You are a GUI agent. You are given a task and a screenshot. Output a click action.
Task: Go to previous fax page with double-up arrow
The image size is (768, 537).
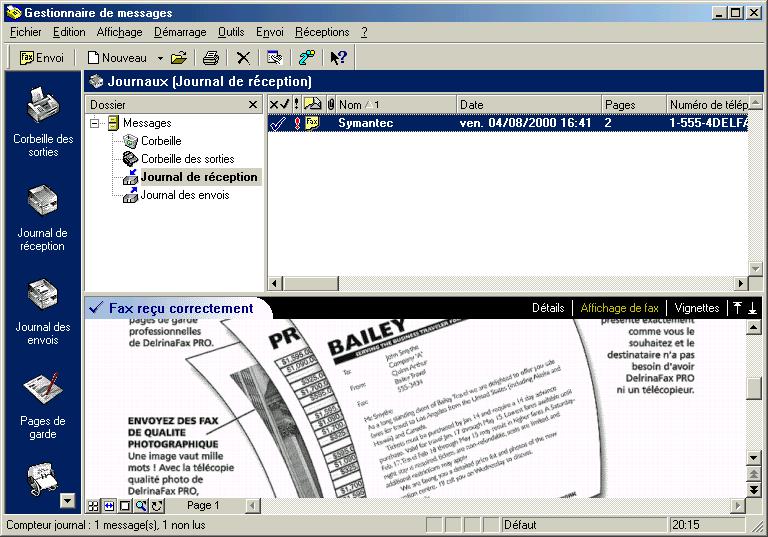pyautogui.click(x=753, y=474)
